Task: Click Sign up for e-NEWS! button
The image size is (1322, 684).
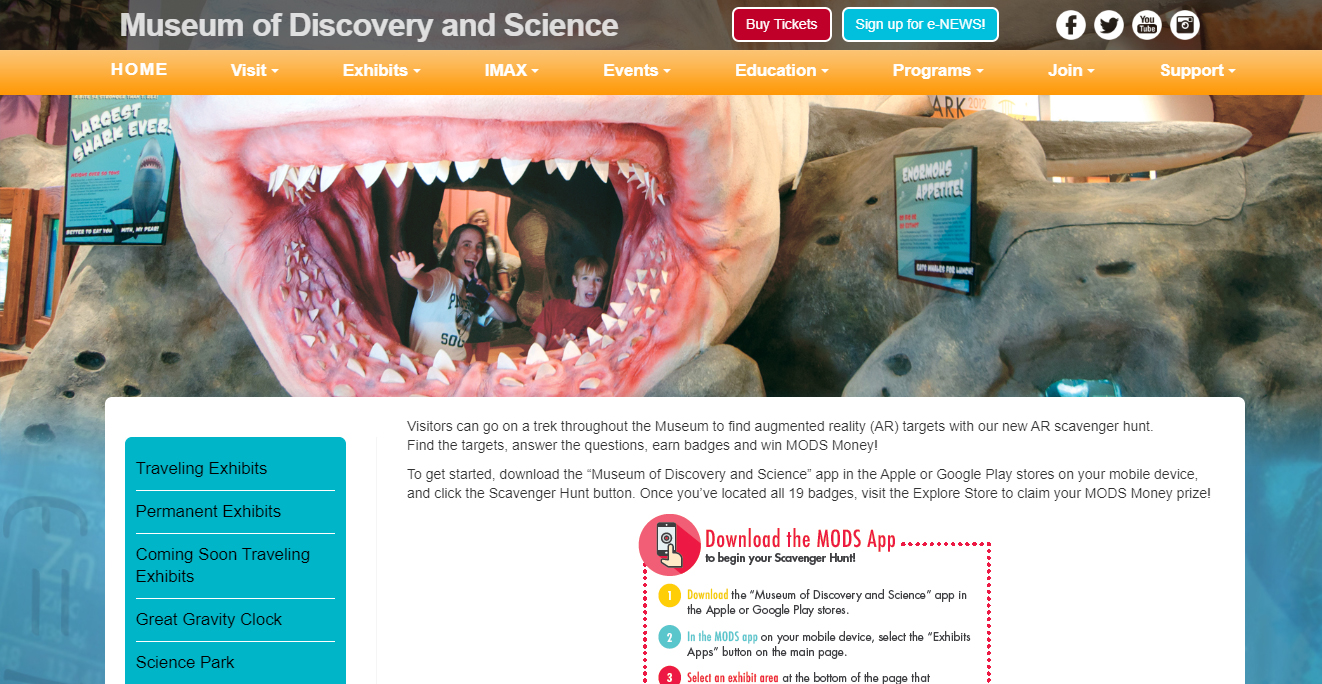Action: tap(920, 24)
